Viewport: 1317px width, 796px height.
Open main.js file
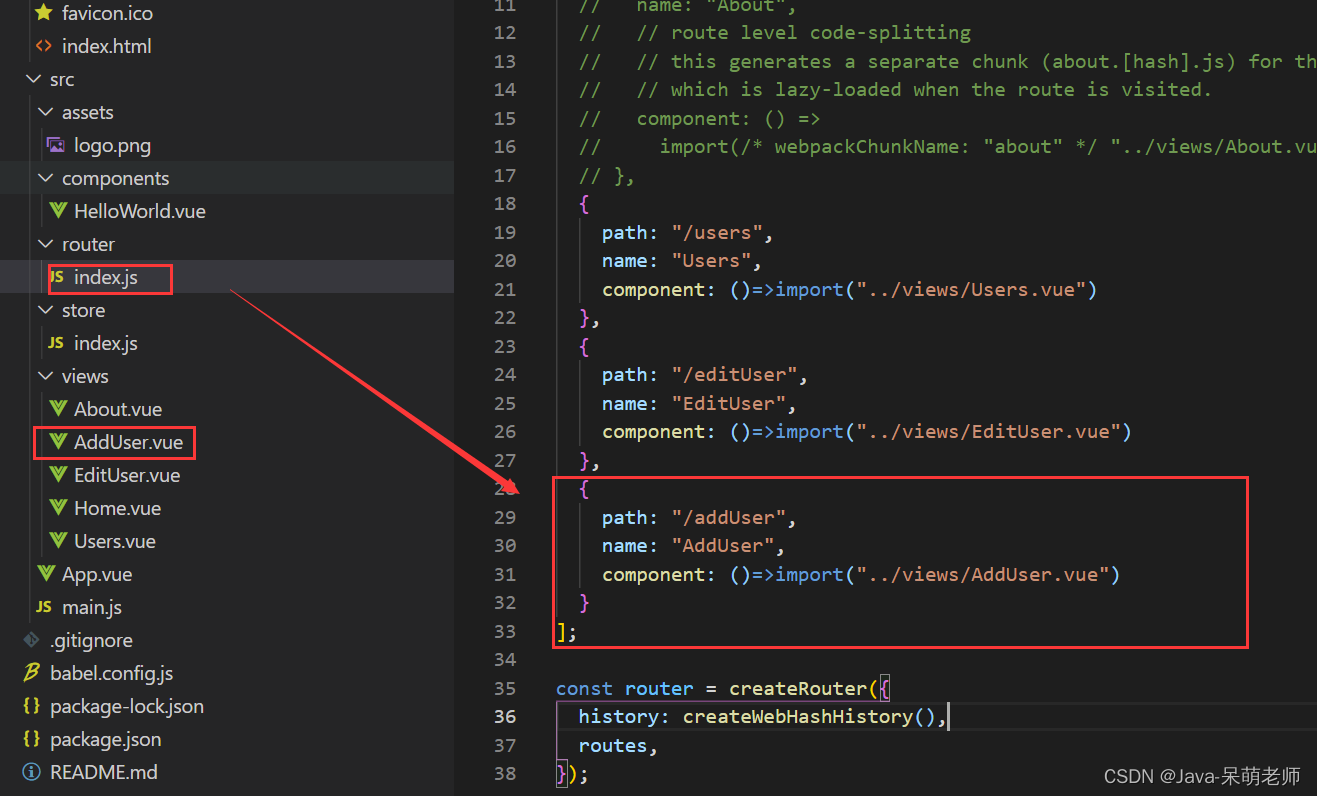coord(92,607)
